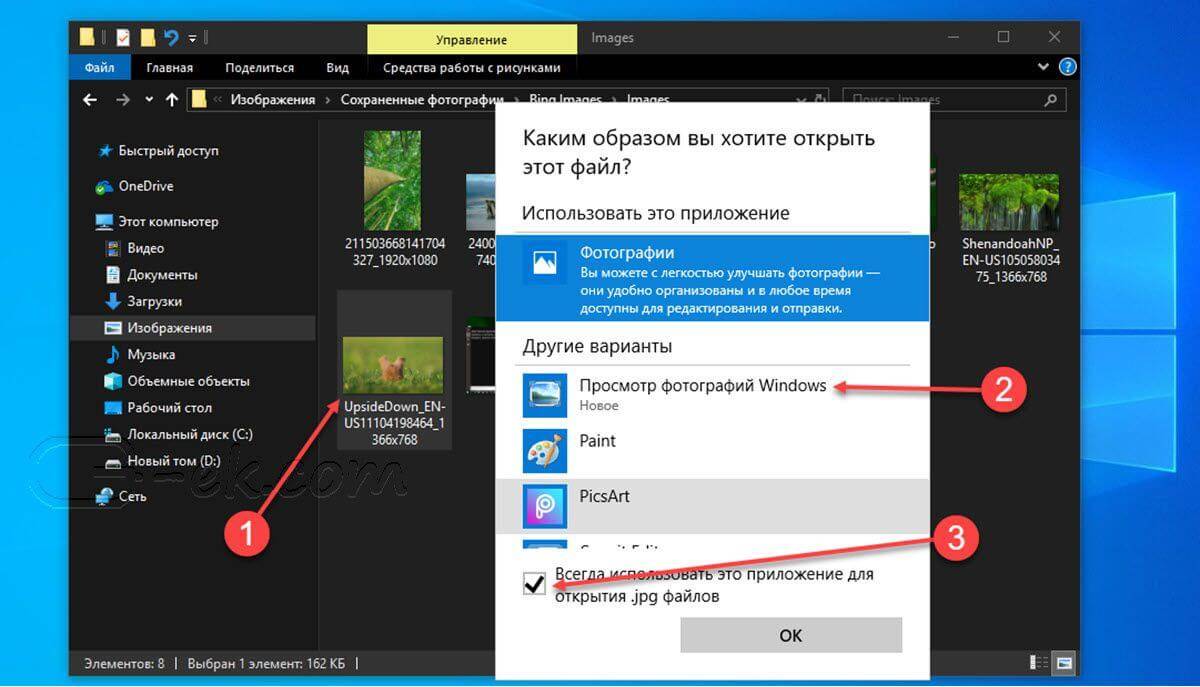The image size is (1200, 687).
Task: Open the Средства работы с рисунками tab
Action: (x=472, y=67)
